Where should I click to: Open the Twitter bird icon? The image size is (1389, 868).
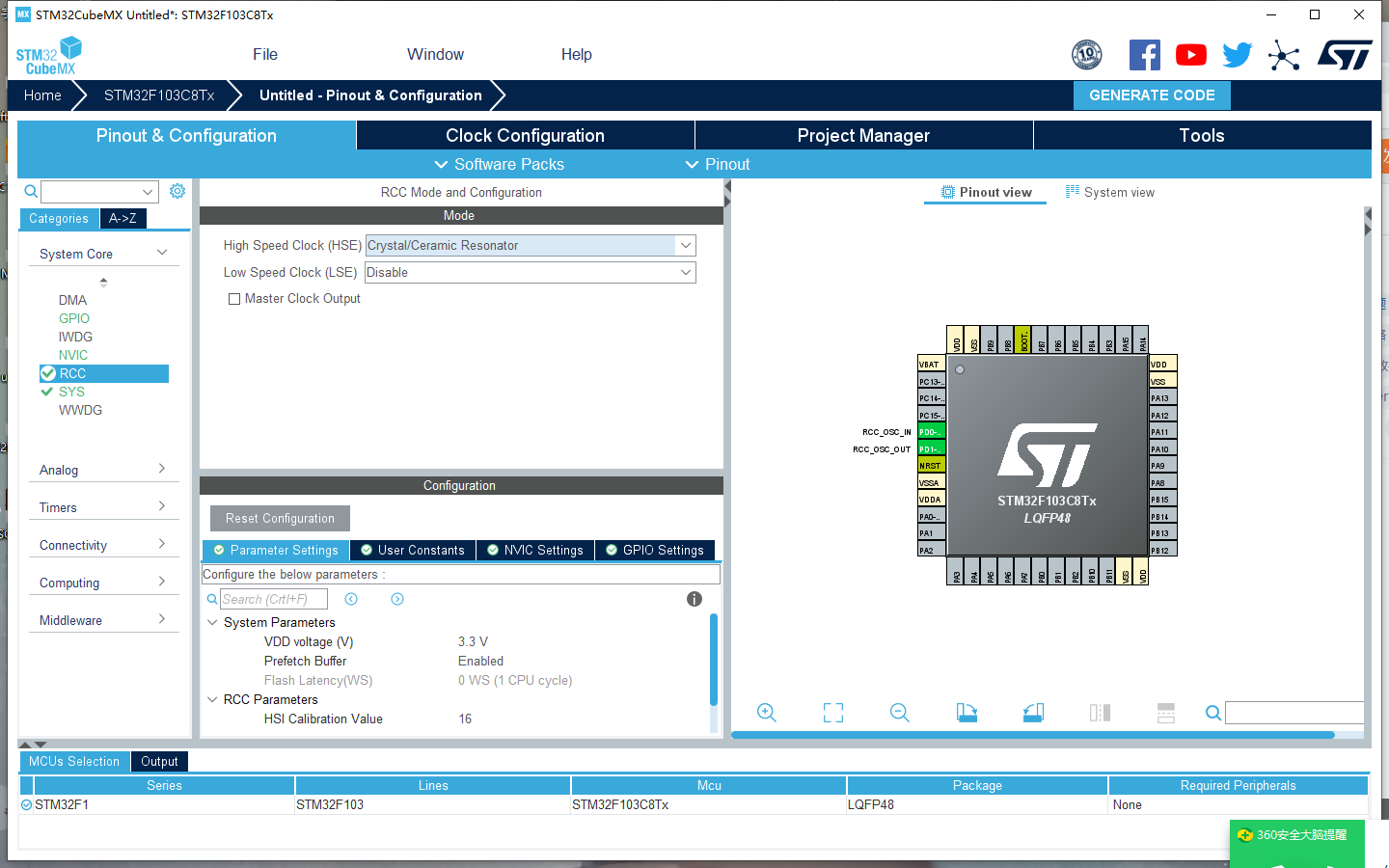tap(1237, 55)
